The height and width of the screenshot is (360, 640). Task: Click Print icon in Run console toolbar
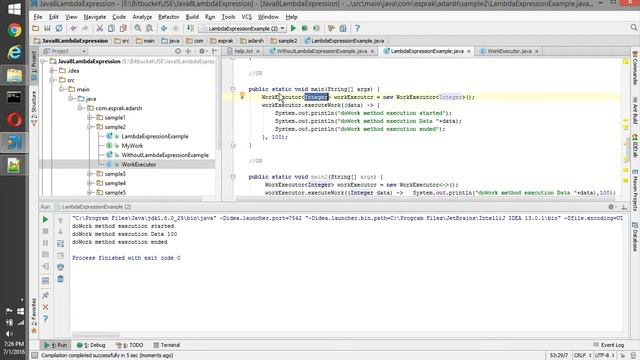[60, 267]
